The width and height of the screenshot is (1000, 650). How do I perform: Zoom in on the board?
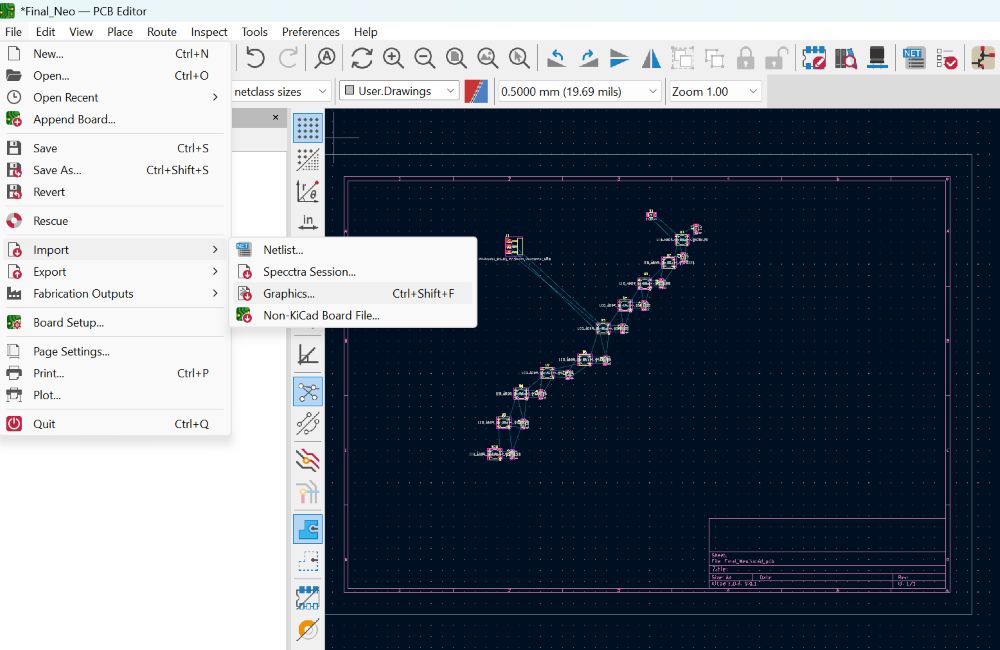click(393, 59)
